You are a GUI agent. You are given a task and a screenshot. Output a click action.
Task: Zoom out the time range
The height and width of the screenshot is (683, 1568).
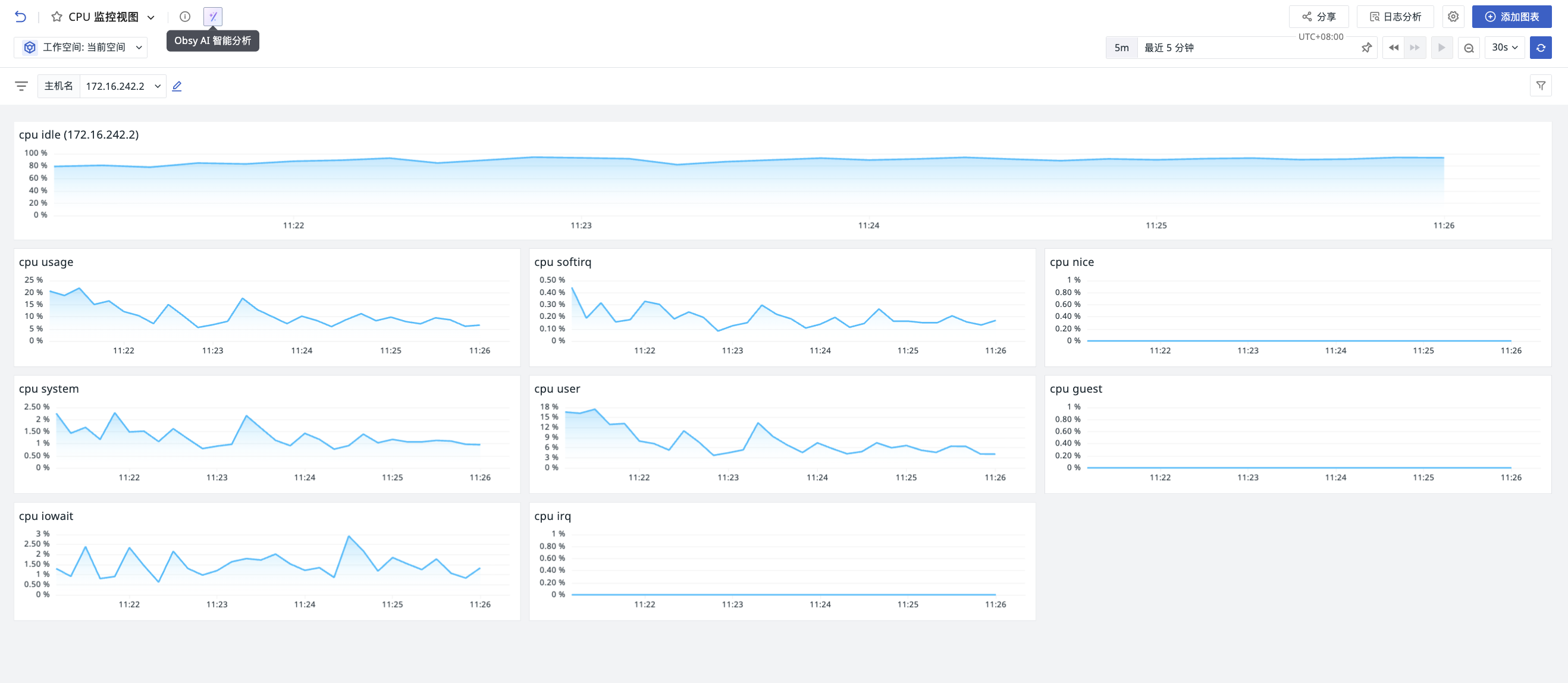pos(1469,48)
